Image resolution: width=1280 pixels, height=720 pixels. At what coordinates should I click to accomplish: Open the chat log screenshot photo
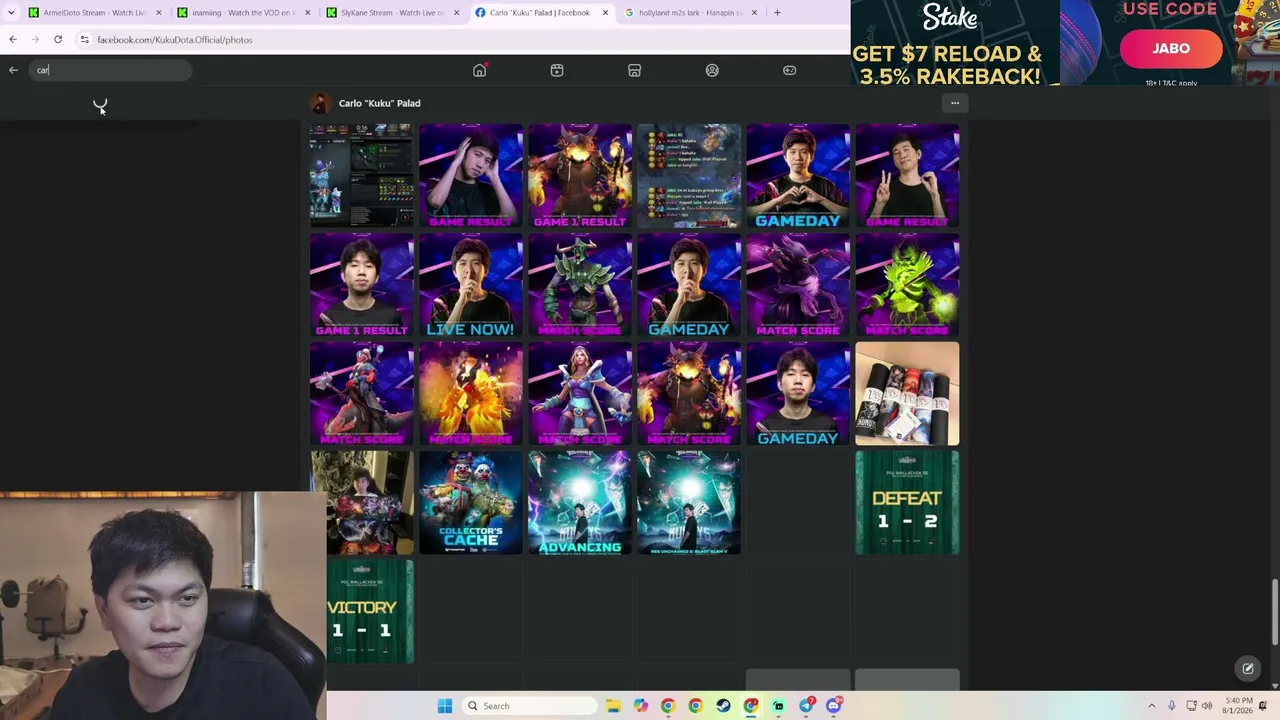(x=689, y=175)
